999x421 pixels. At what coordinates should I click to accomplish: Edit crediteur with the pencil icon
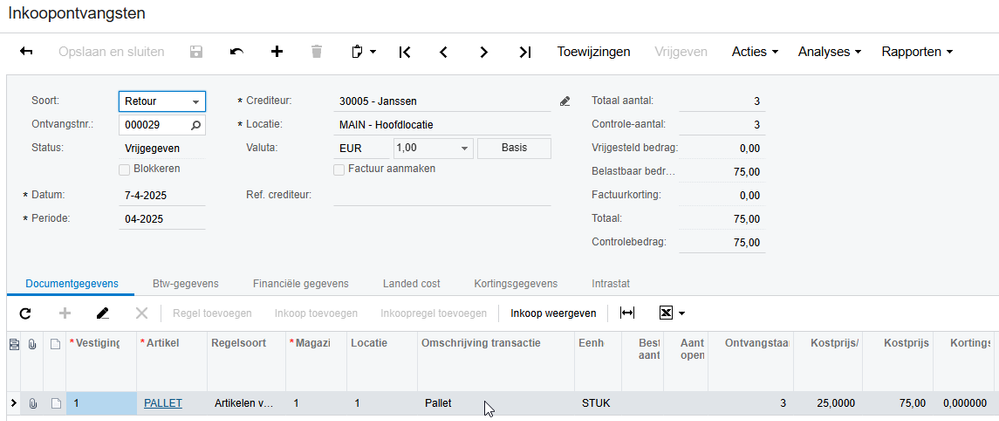coord(564,101)
